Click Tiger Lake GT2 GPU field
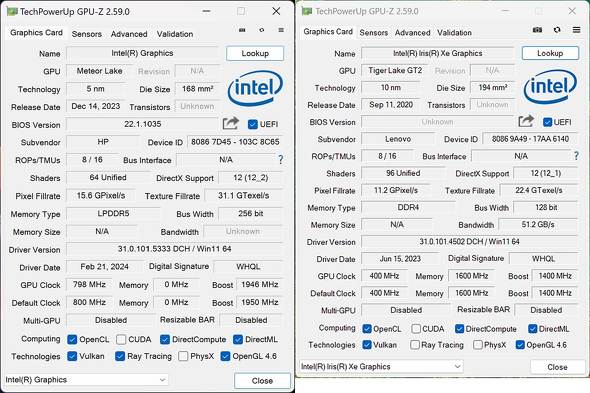This screenshot has width=590, height=393. [395, 70]
